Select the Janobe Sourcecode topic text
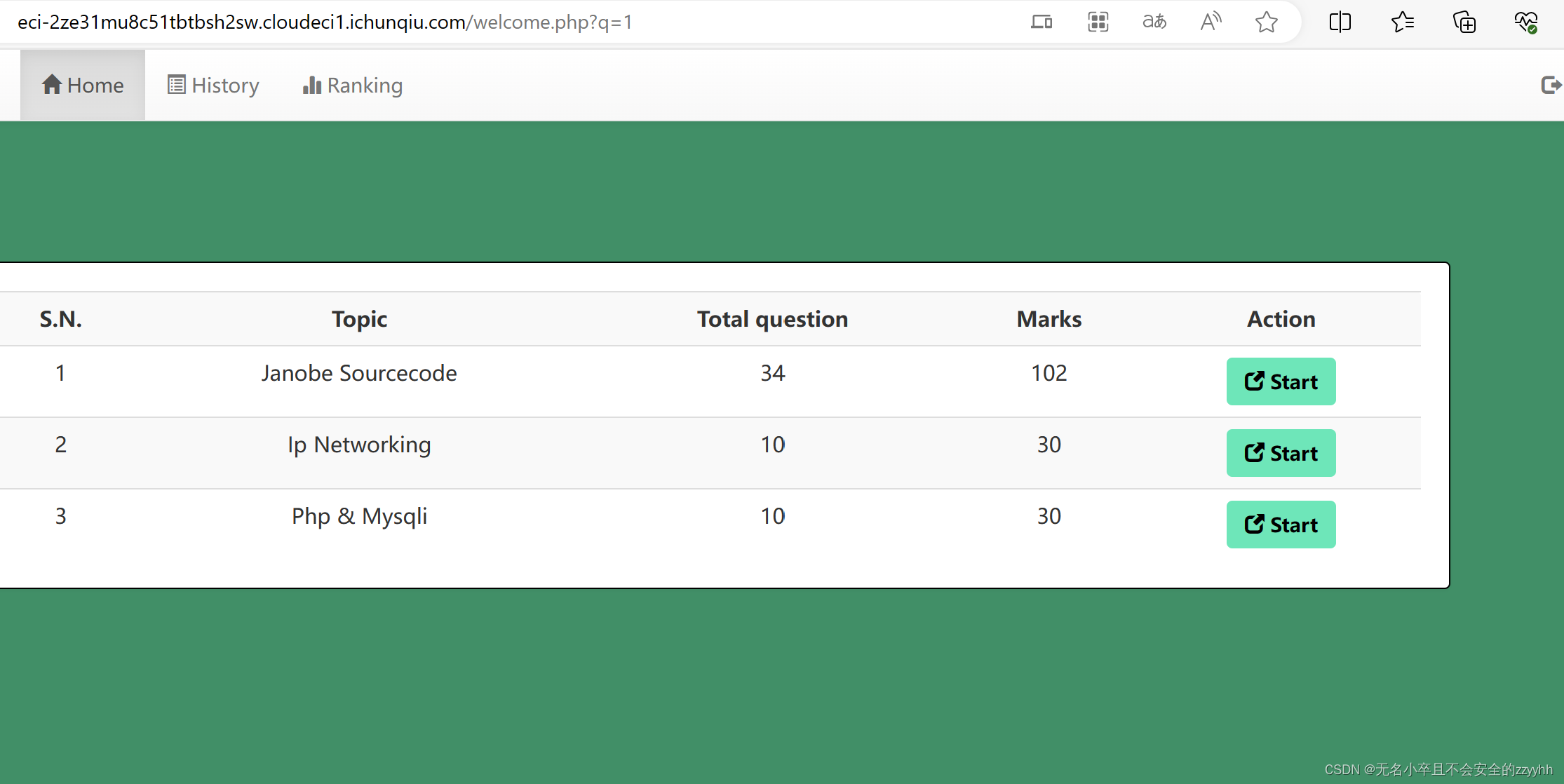This screenshot has height=784, width=1564. coord(359,373)
